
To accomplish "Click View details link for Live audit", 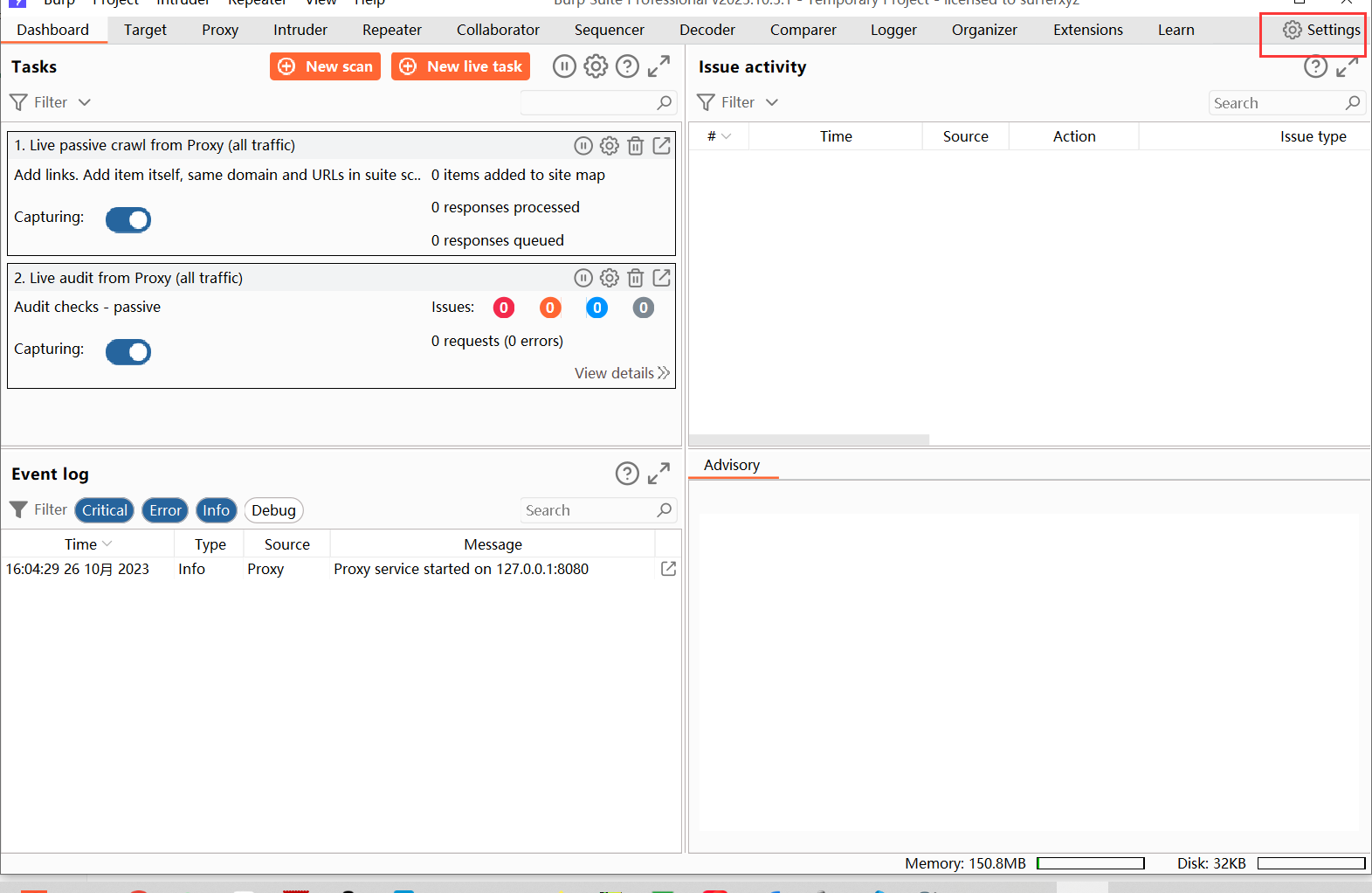I will click(622, 373).
